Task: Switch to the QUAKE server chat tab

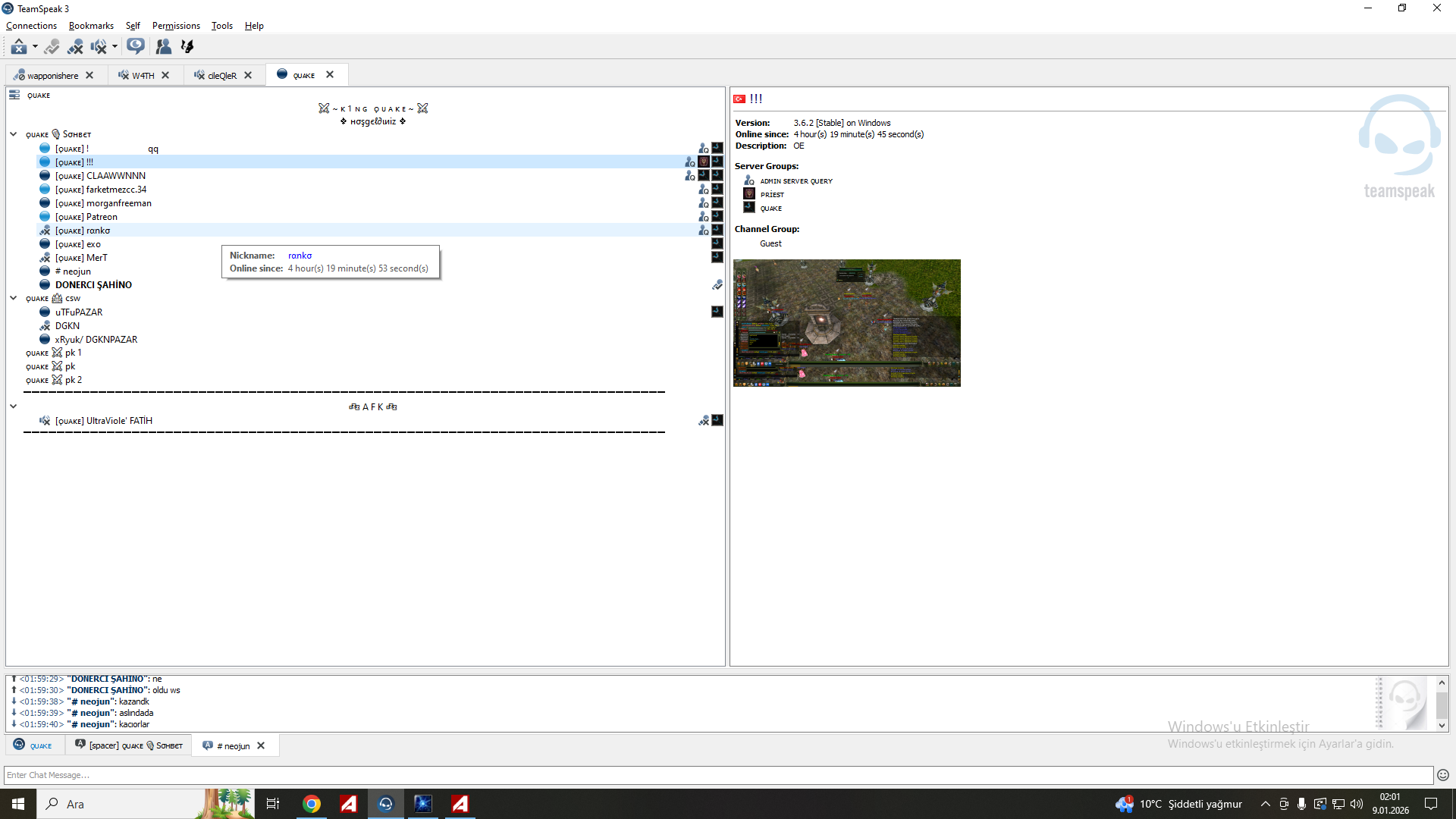Action: point(33,745)
